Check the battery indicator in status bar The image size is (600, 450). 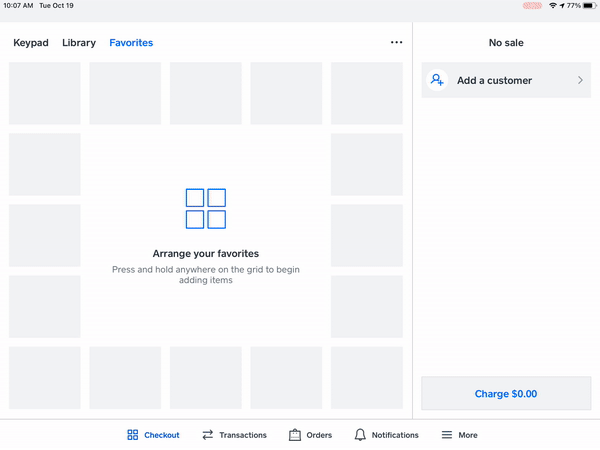coord(585,6)
